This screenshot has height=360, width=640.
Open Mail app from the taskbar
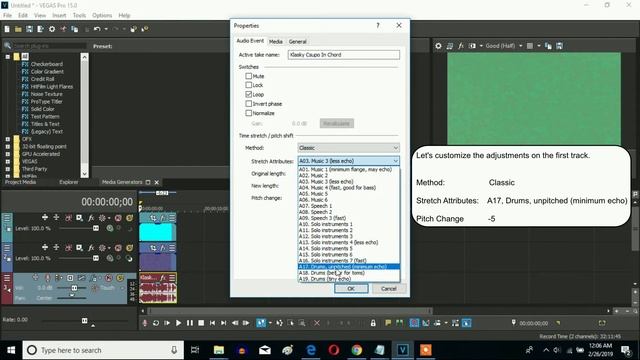pyautogui.click(x=265, y=350)
